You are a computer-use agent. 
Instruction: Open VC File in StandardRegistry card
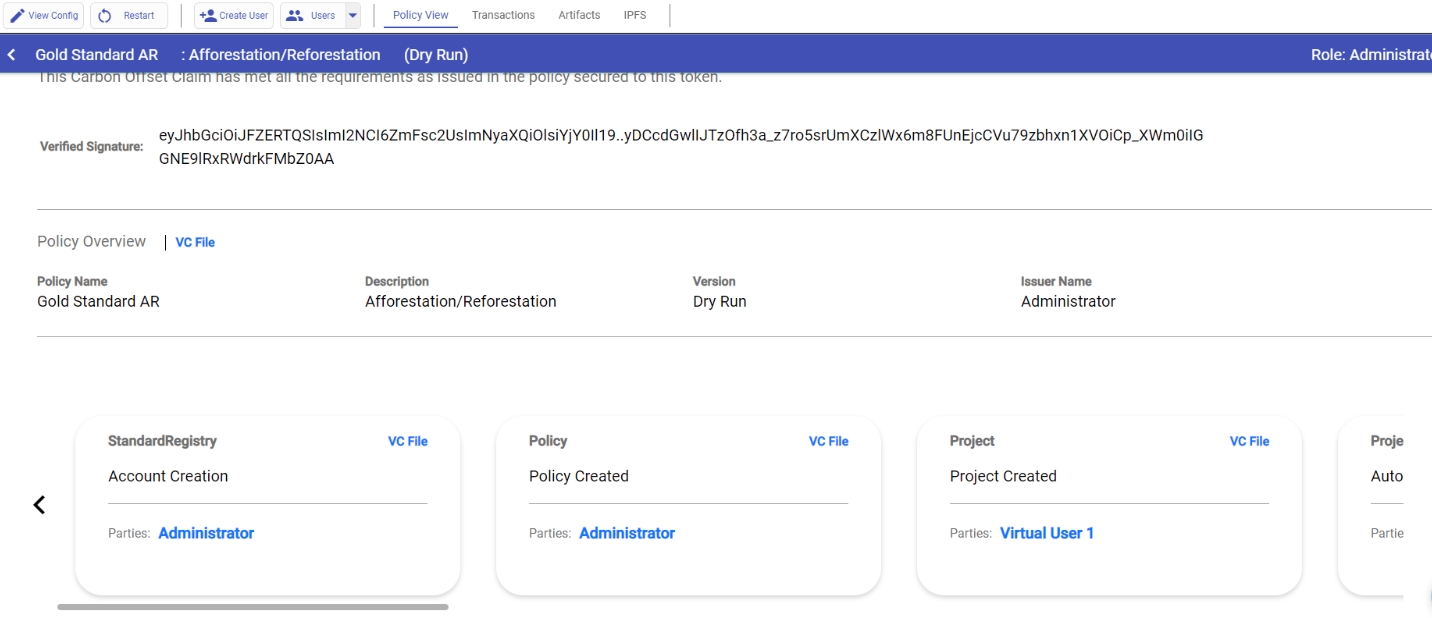(407, 441)
